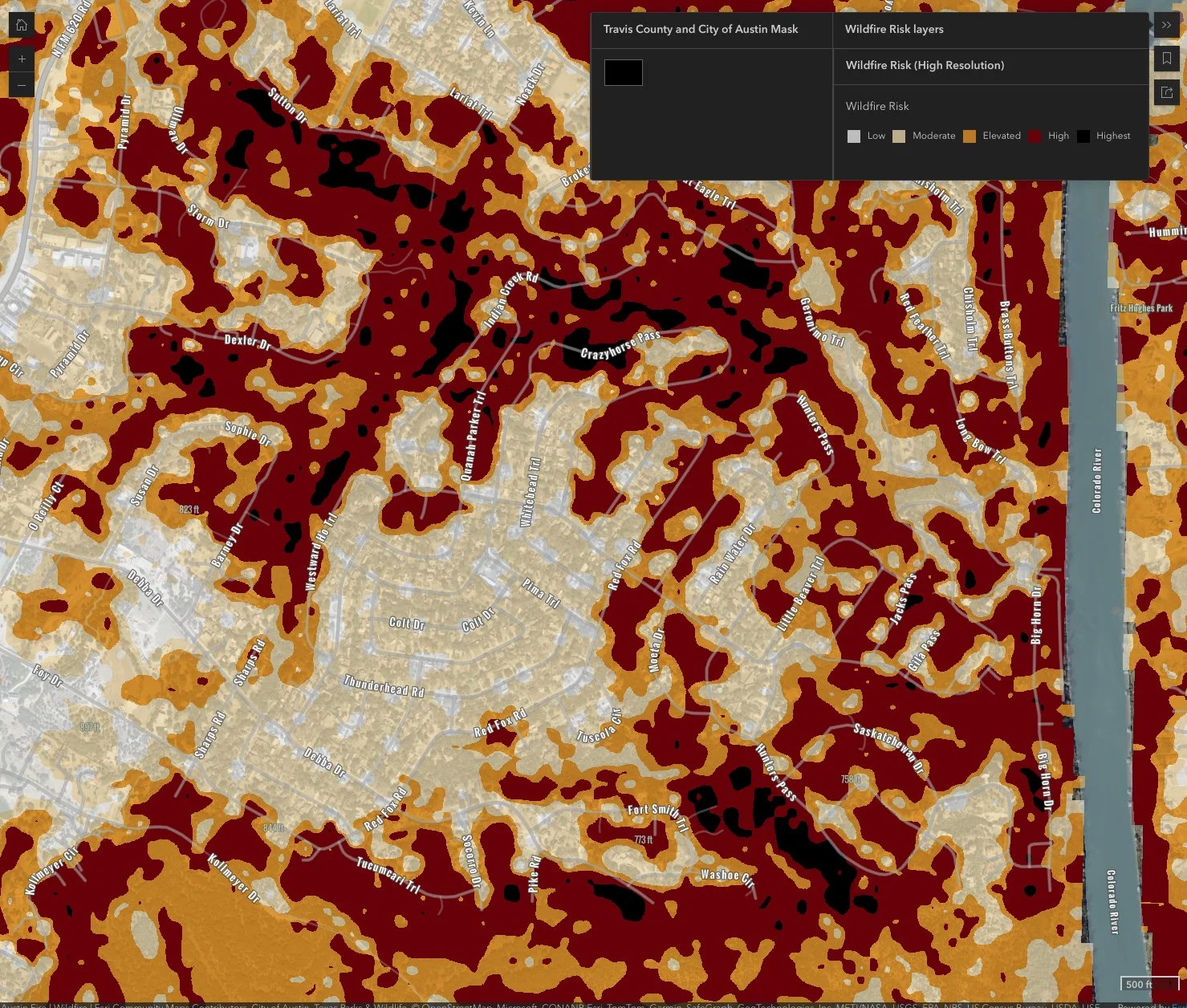This screenshot has width=1187, height=1008.
Task: Zoom out with the minus button
Action: [x=22, y=85]
